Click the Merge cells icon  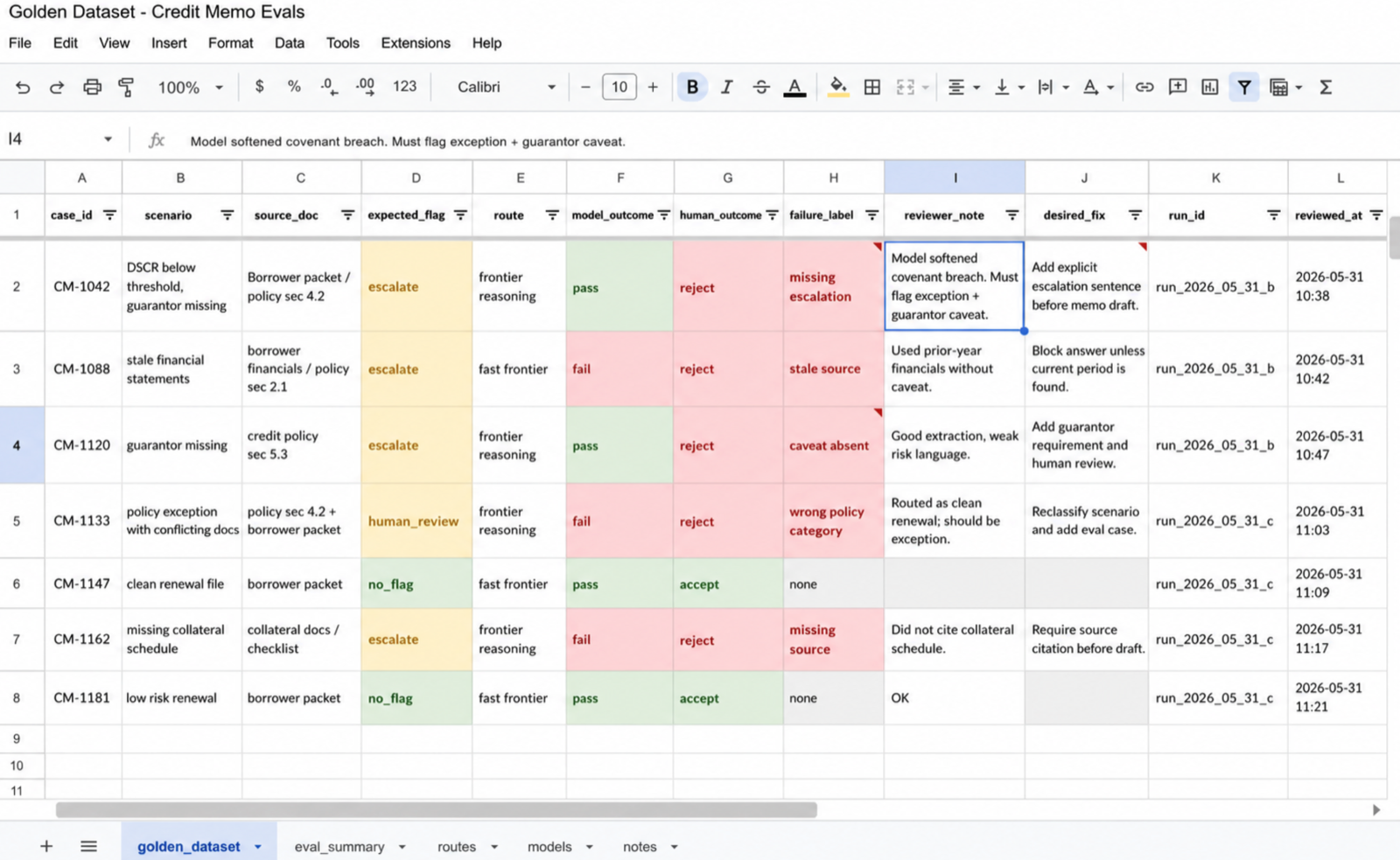click(x=906, y=87)
